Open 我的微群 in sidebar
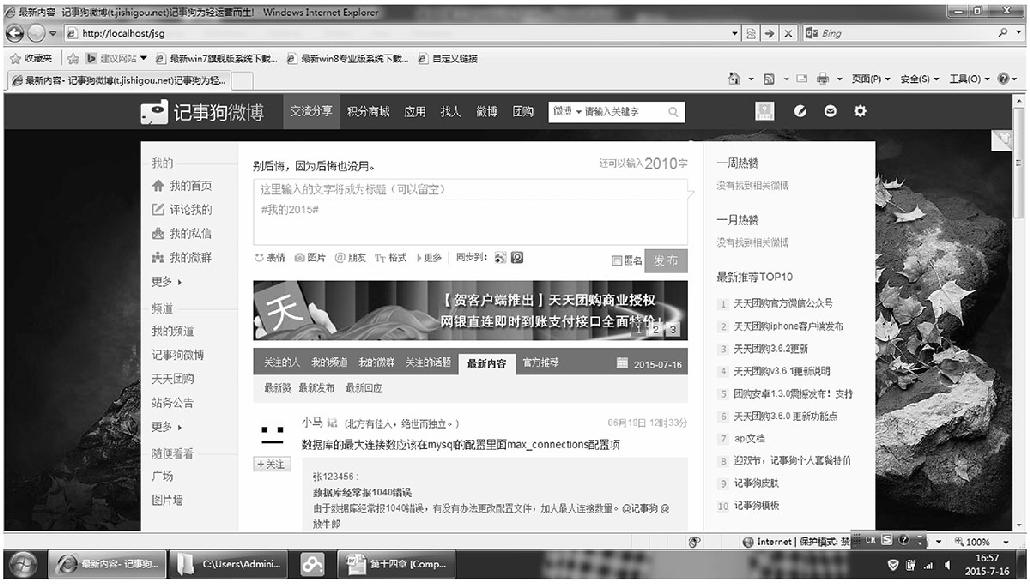This screenshot has width=1030, height=585. click(x=183, y=258)
